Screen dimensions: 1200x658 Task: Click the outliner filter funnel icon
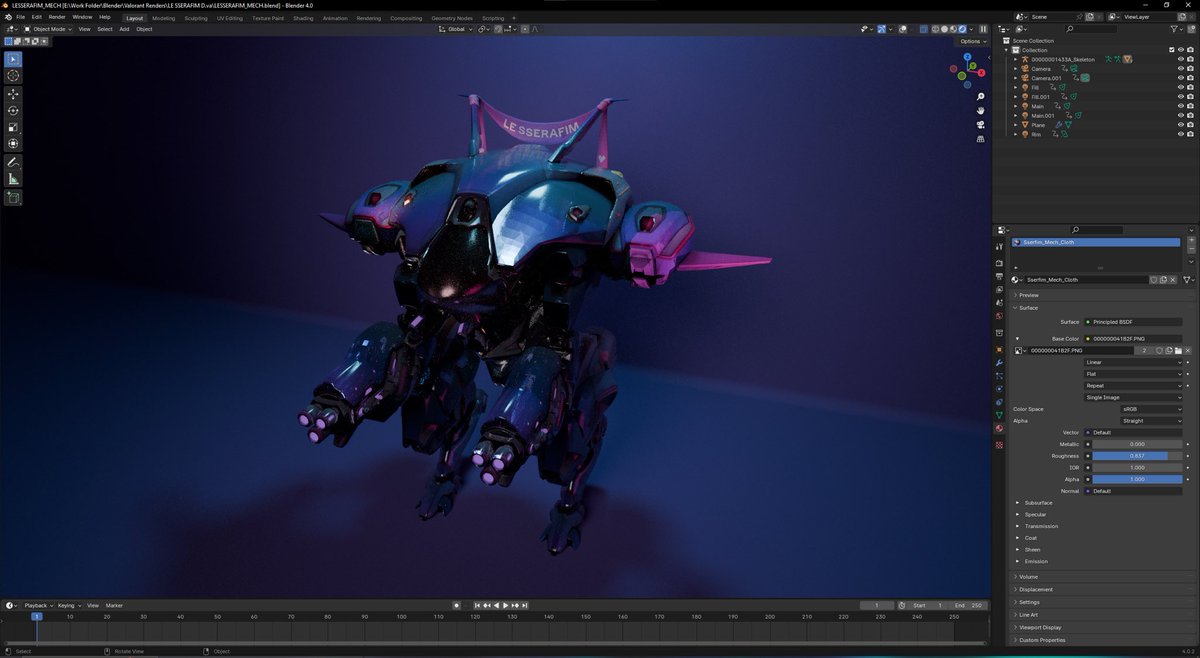1175,29
